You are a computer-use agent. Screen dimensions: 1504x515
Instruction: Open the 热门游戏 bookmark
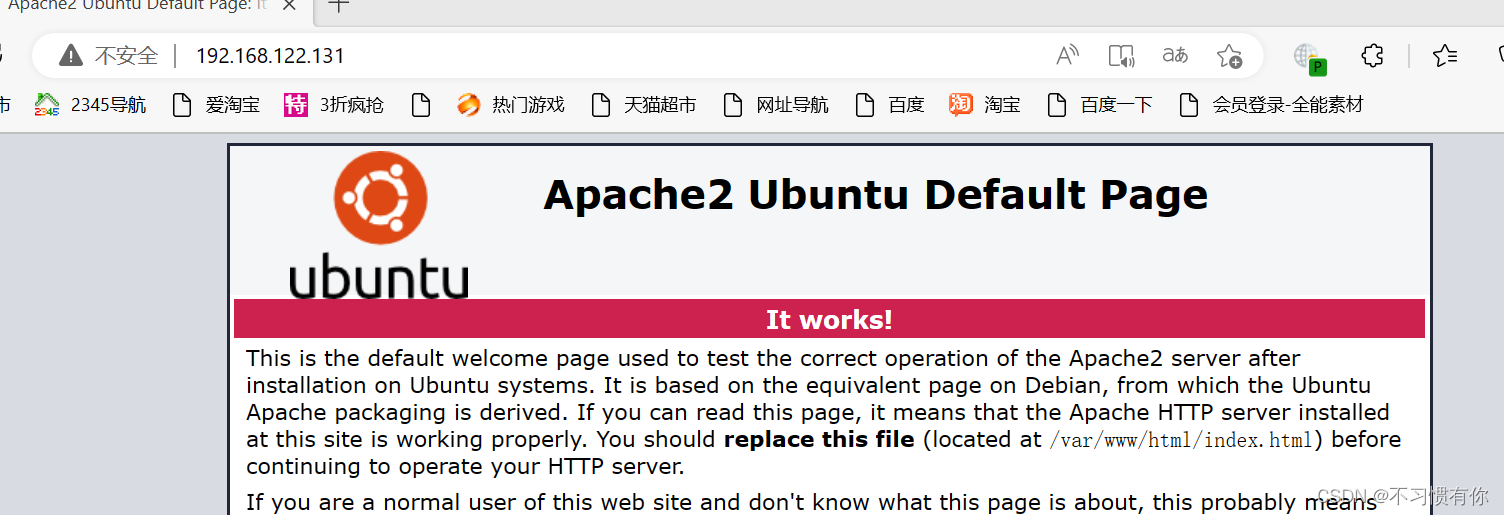(511, 105)
